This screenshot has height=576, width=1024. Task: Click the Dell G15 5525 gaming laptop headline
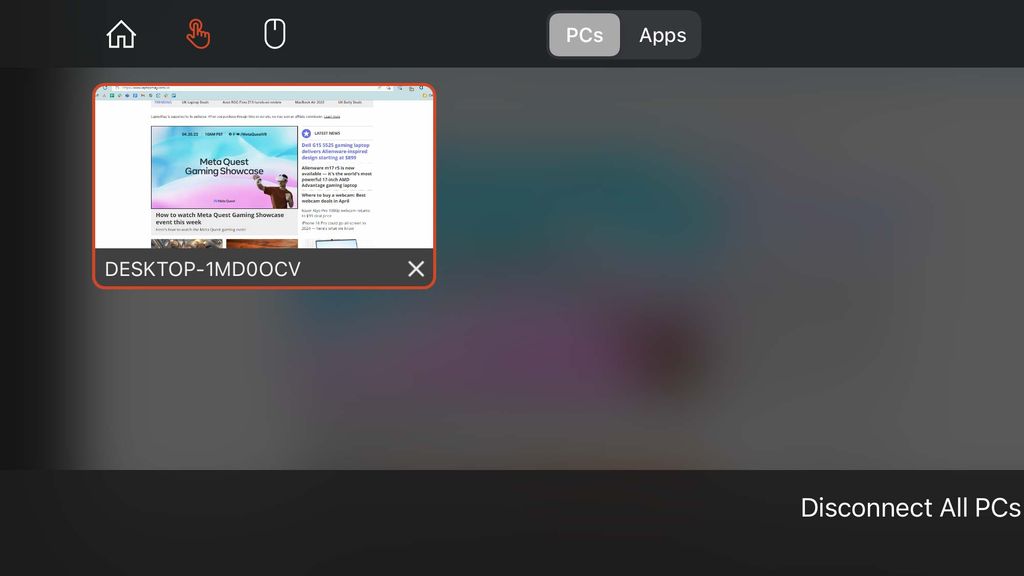[x=334, y=151]
